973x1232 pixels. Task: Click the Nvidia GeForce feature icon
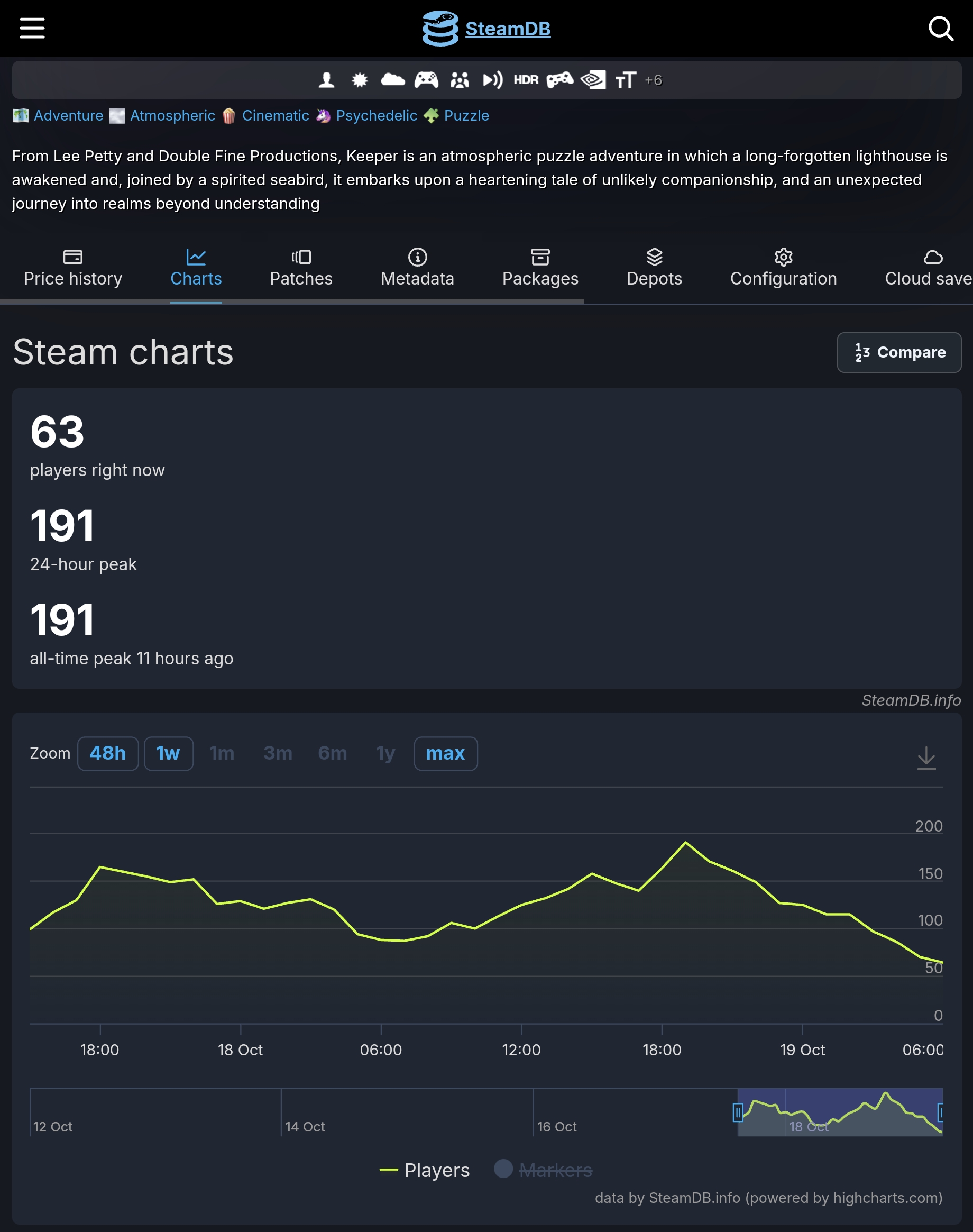(593, 80)
